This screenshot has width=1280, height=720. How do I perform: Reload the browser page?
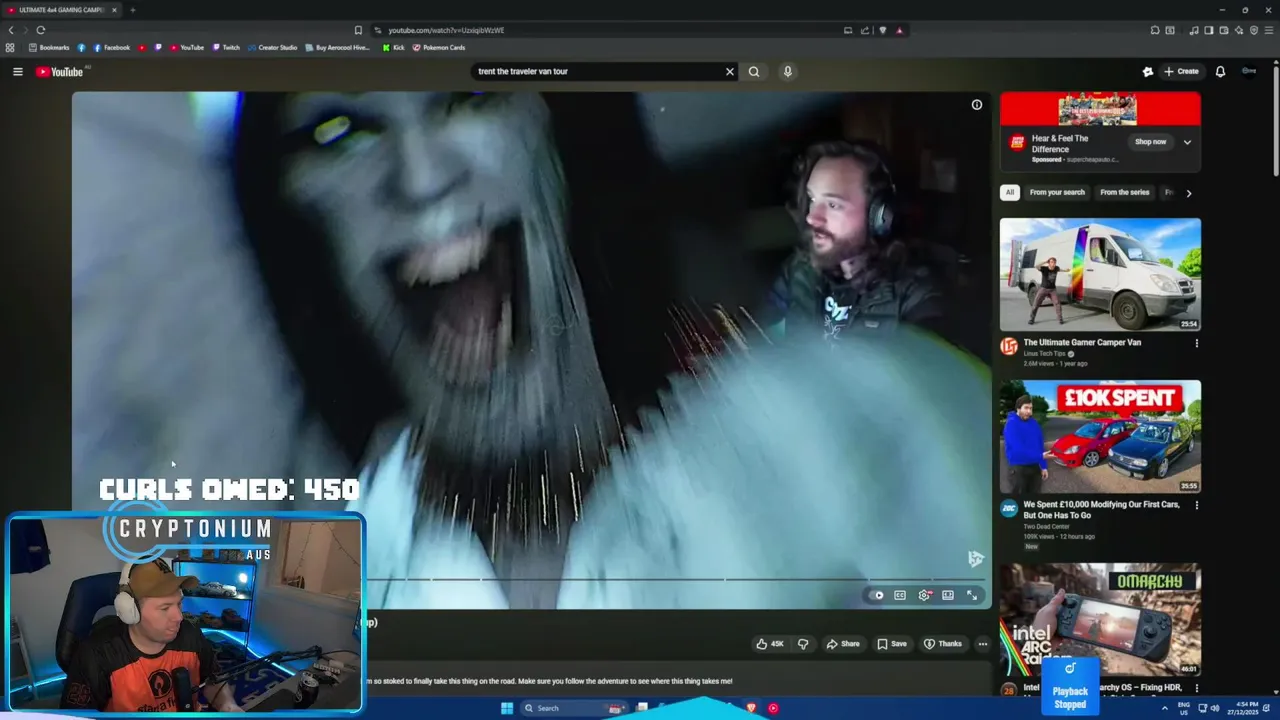click(41, 30)
